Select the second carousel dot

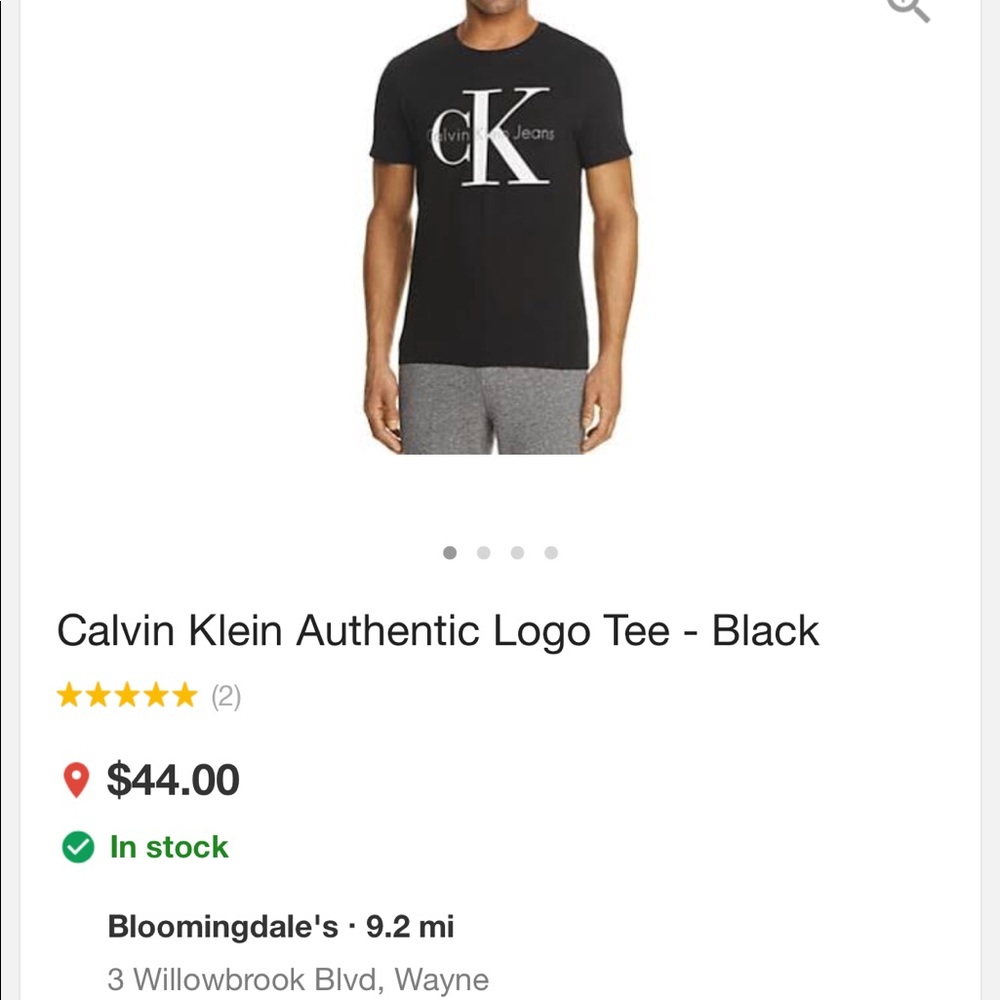(484, 552)
